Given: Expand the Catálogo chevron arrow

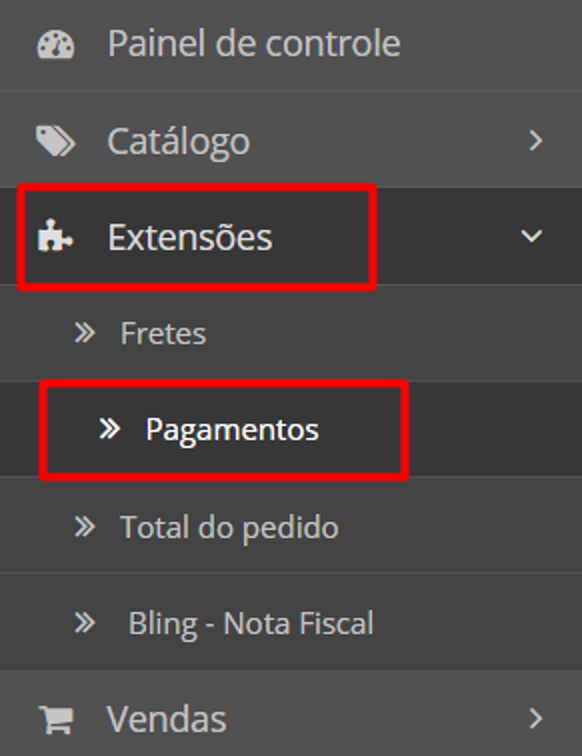Looking at the screenshot, I should click(536, 141).
